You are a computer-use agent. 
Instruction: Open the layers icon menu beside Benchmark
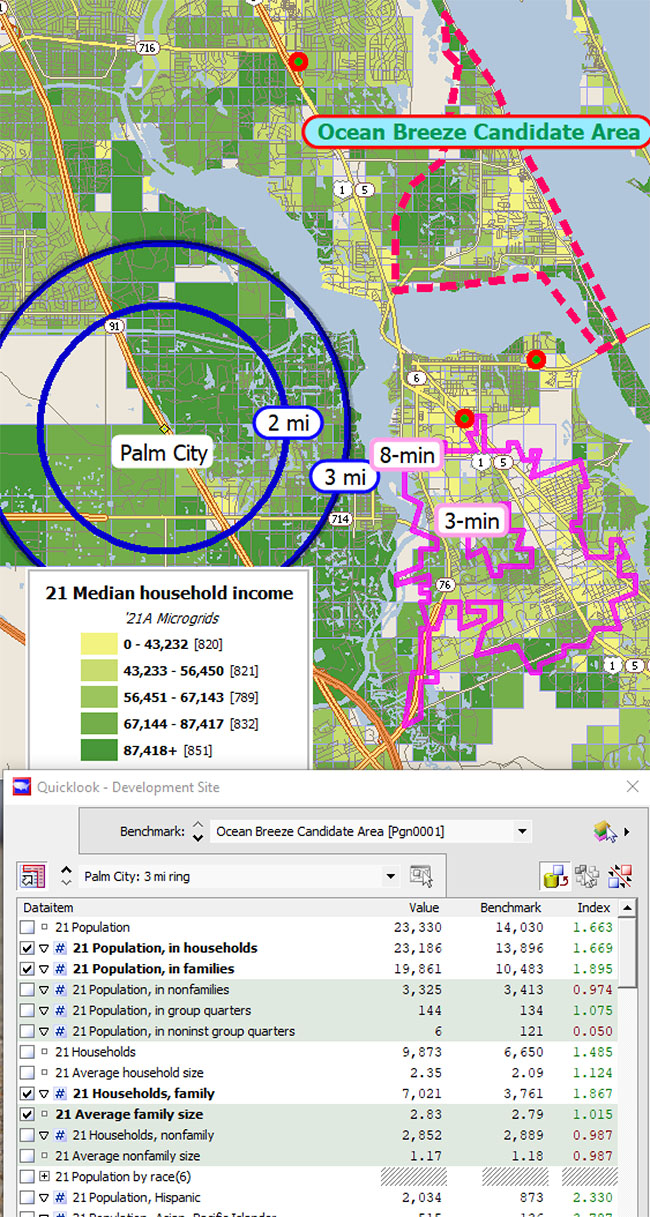tap(608, 831)
